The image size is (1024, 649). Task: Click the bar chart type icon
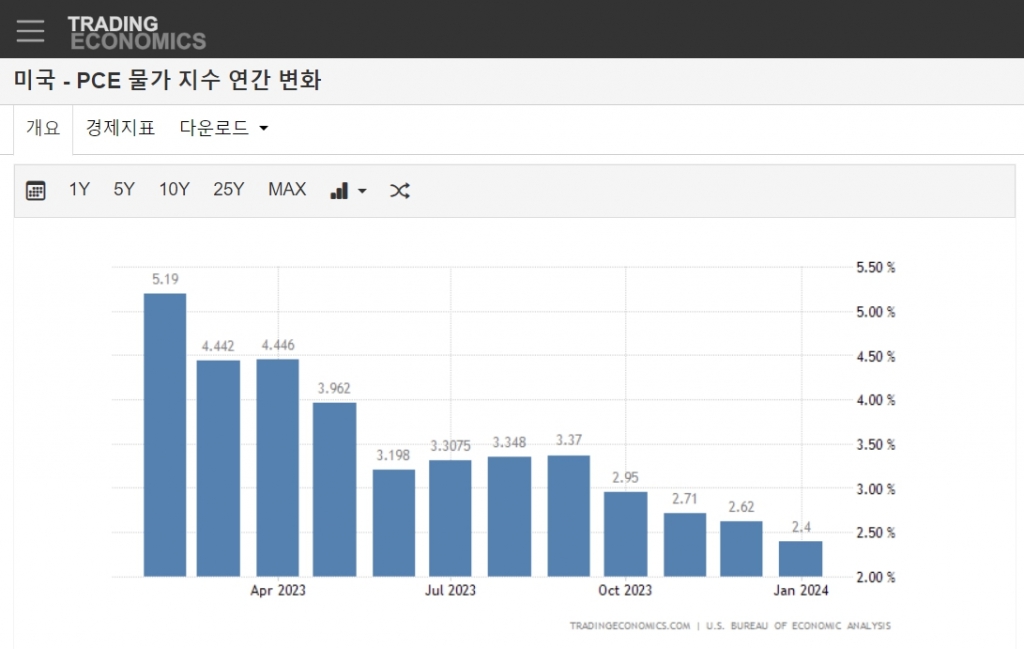pos(339,190)
